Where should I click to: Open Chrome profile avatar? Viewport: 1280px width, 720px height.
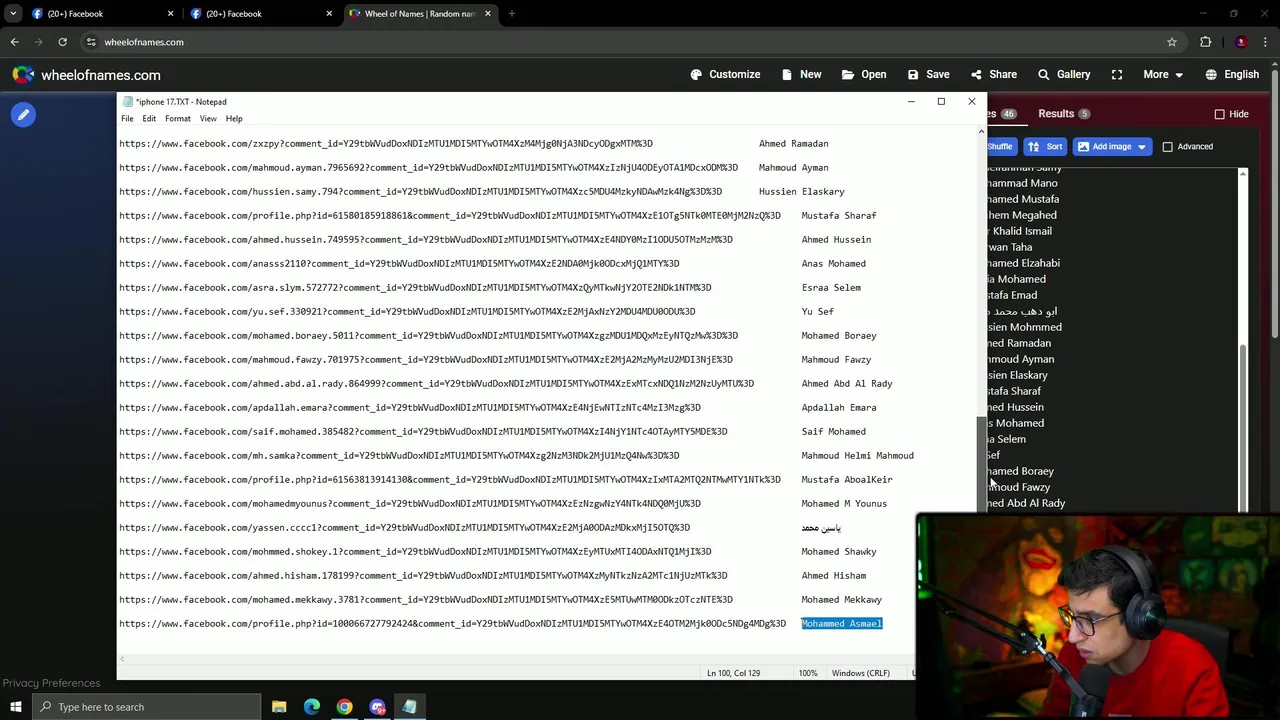coord(1241,42)
